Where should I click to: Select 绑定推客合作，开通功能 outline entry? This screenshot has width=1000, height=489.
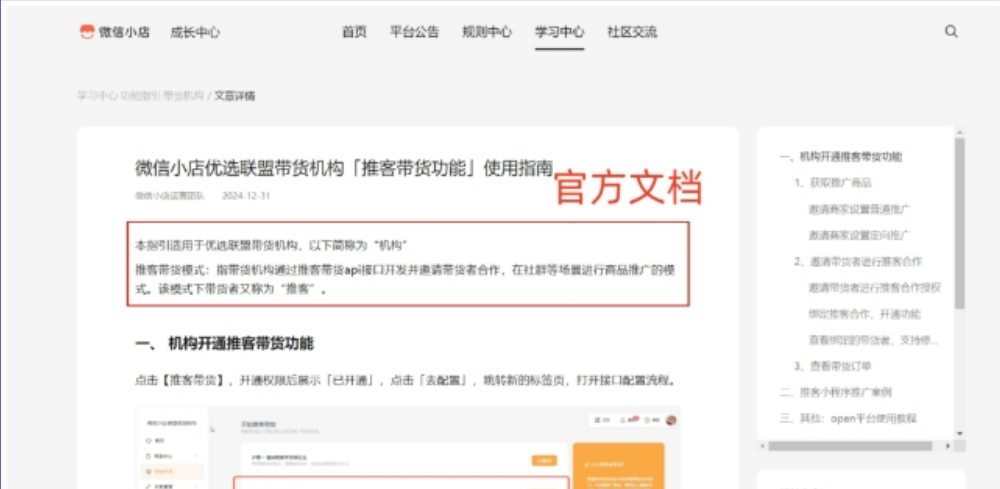865,314
